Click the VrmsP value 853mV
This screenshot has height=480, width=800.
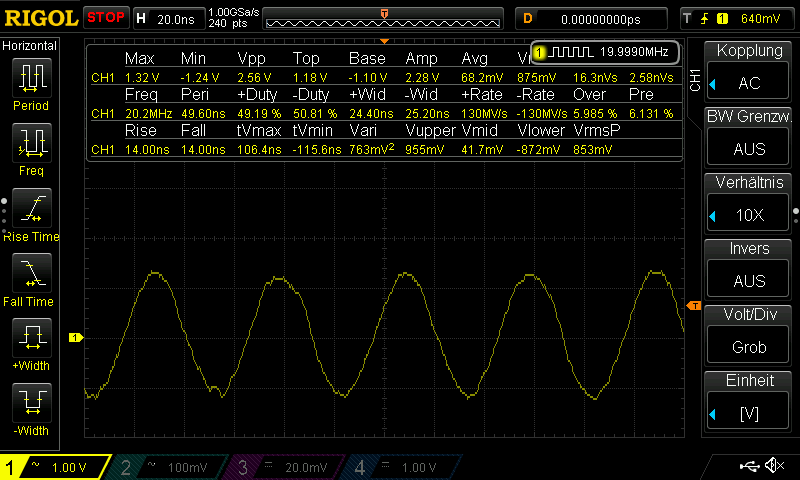coord(592,149)
